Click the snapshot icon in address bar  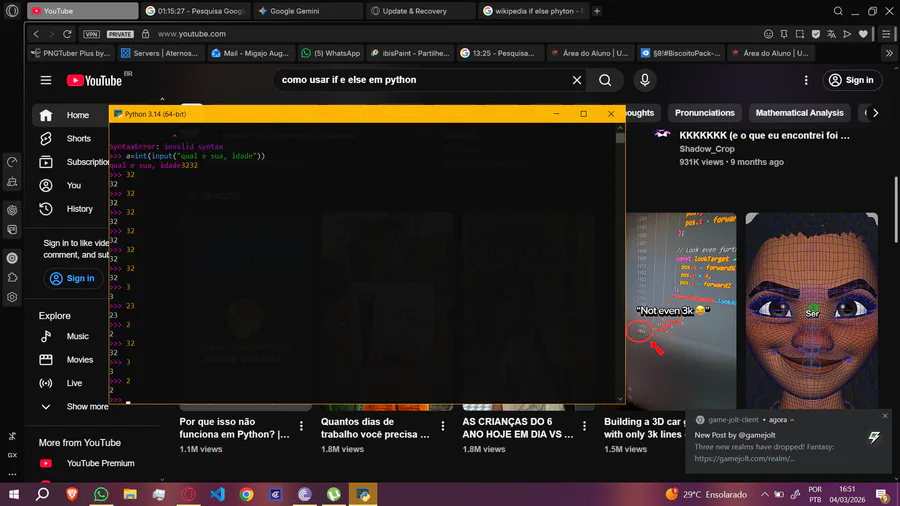[800, 34]
